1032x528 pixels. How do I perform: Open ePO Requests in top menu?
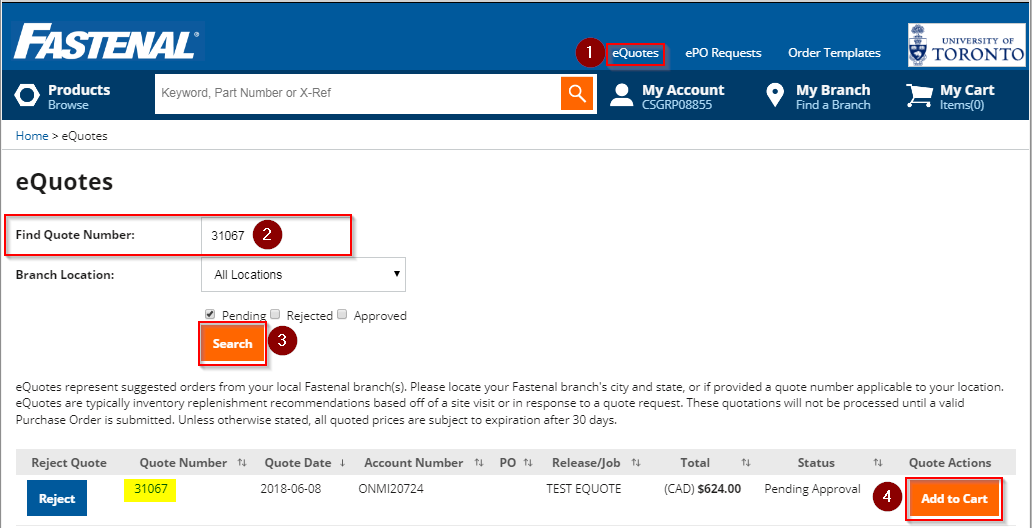pyautogui.click(x=723, y=53)
